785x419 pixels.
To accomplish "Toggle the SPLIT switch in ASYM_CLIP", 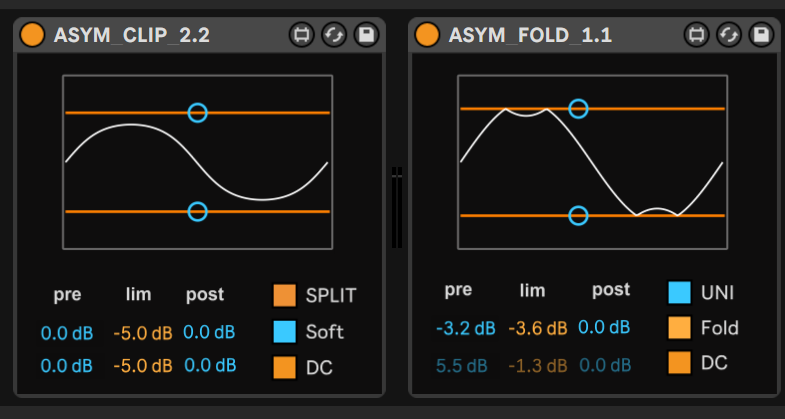I will click(x=285, y=295).
